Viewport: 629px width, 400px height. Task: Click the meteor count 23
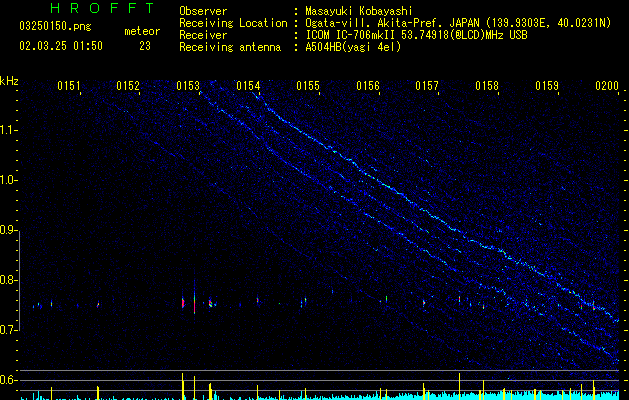point(145,46)
